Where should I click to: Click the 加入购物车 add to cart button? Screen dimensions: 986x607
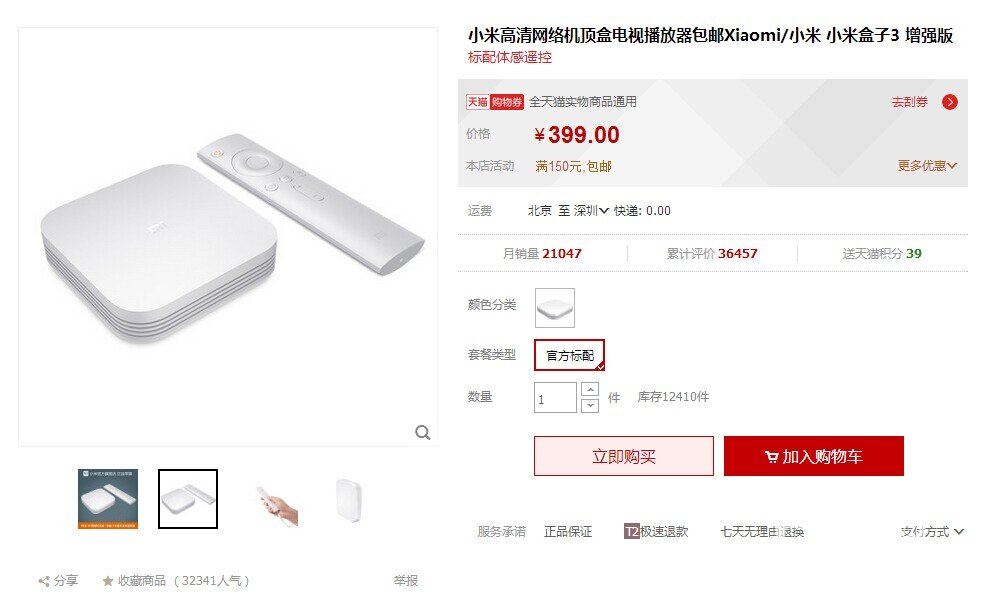[x=814, y=456]
